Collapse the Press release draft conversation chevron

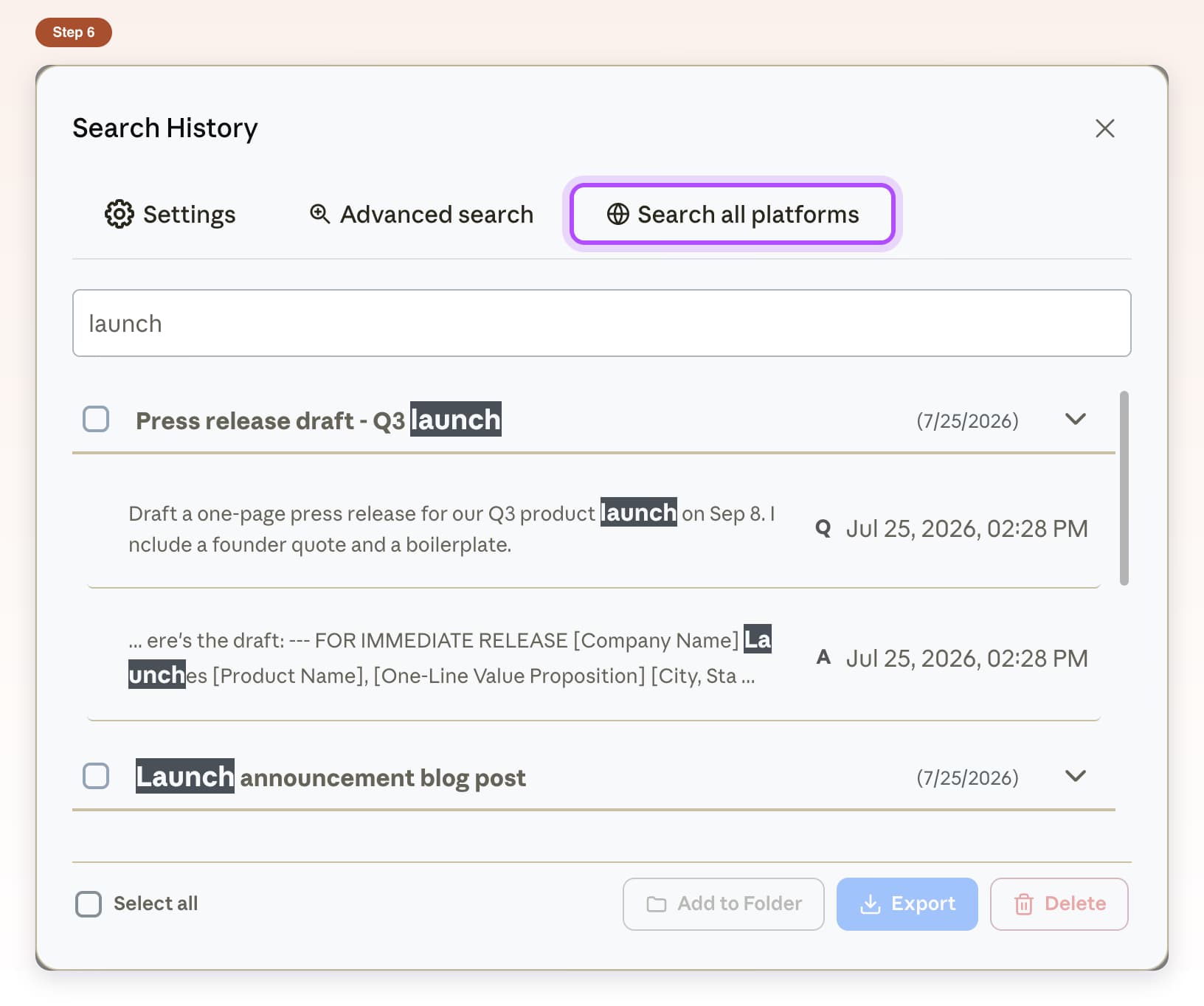pos(1076,419)
